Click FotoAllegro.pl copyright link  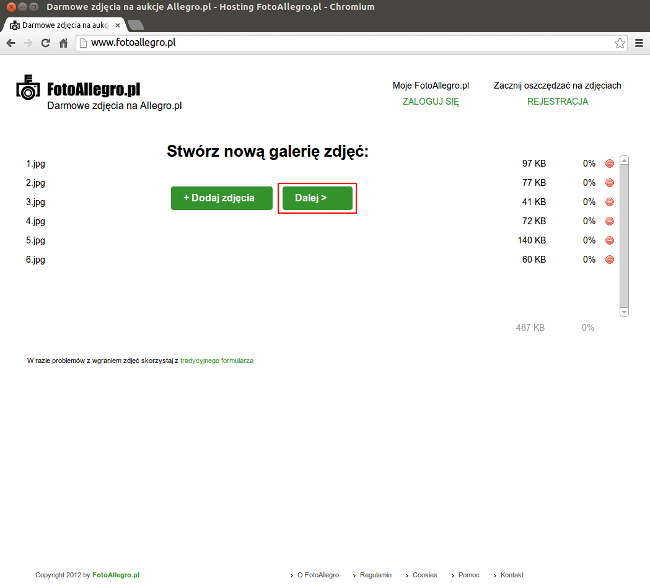pos(116,575)
